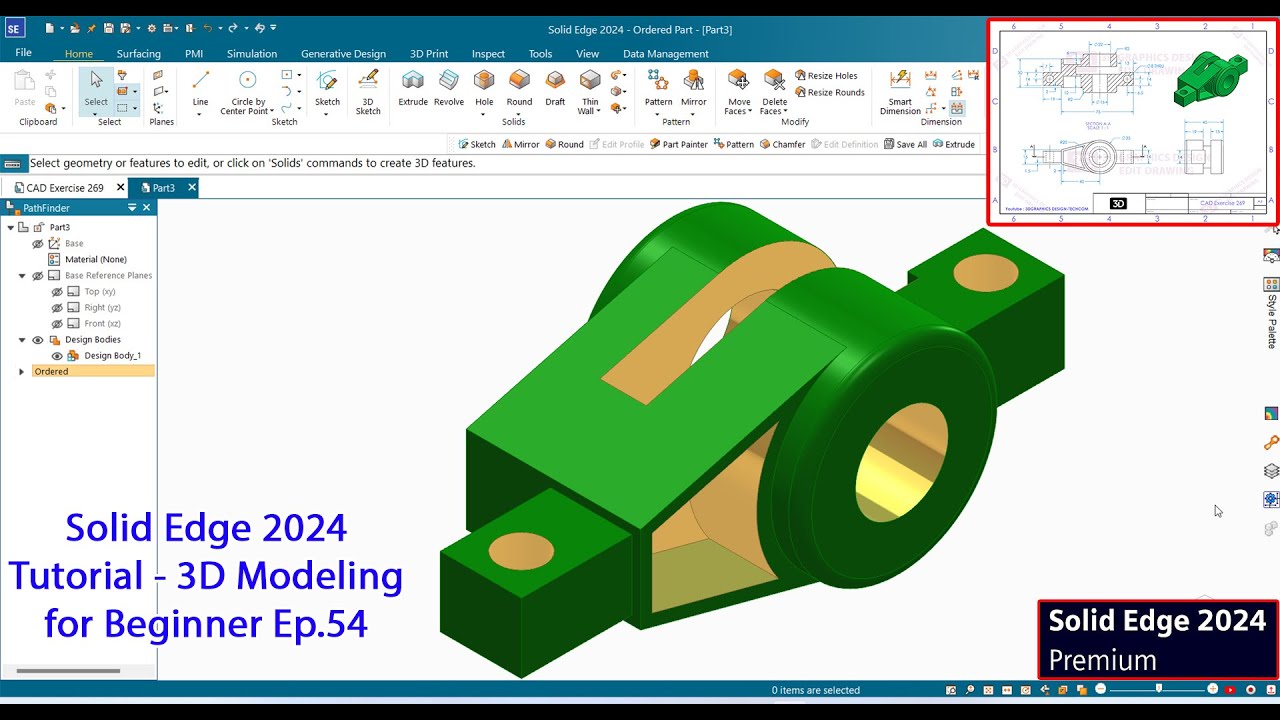The image size is (1280, 720).
Task: Open the Simulation ribbon tab
Action: (252, 54)
